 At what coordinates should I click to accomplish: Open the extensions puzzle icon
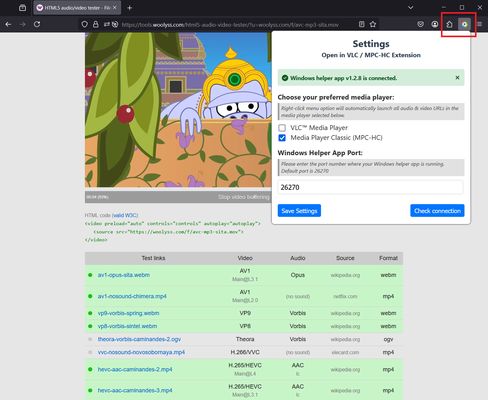pyautogui.click(x=450, y=24)
